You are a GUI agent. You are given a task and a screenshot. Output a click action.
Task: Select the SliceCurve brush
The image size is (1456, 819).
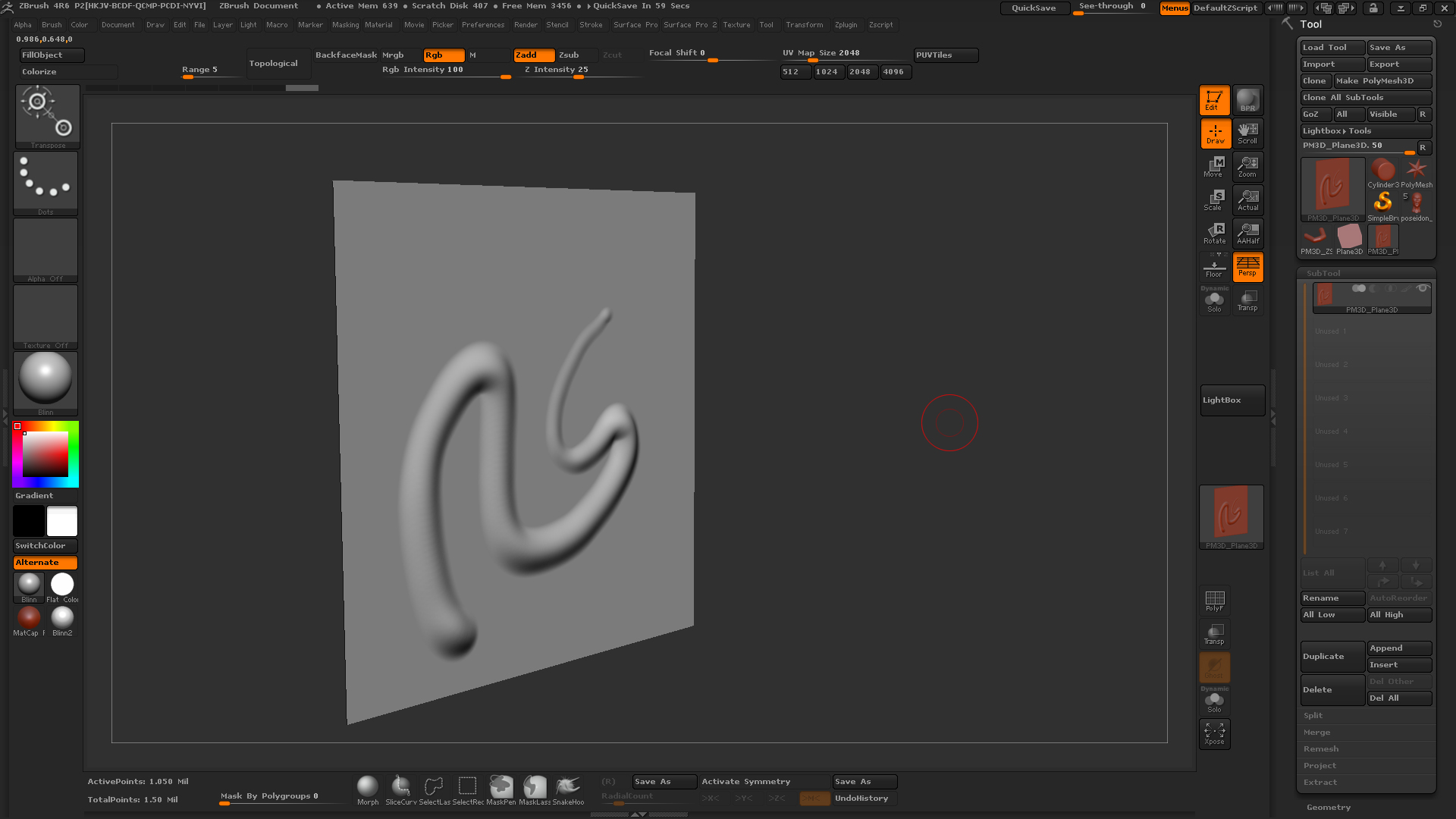[401, 790]
